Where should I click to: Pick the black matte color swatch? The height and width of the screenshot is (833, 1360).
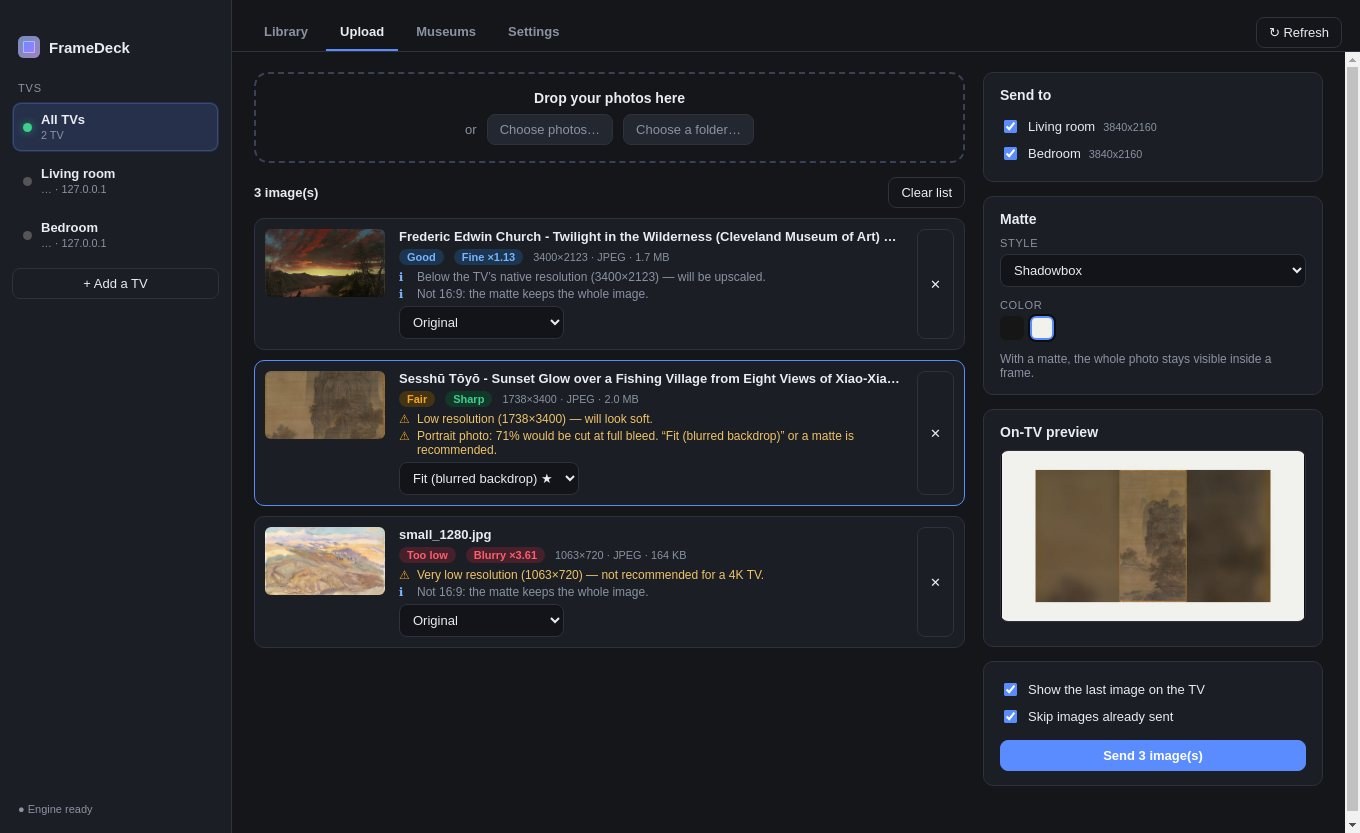[x=1012, y=328]
